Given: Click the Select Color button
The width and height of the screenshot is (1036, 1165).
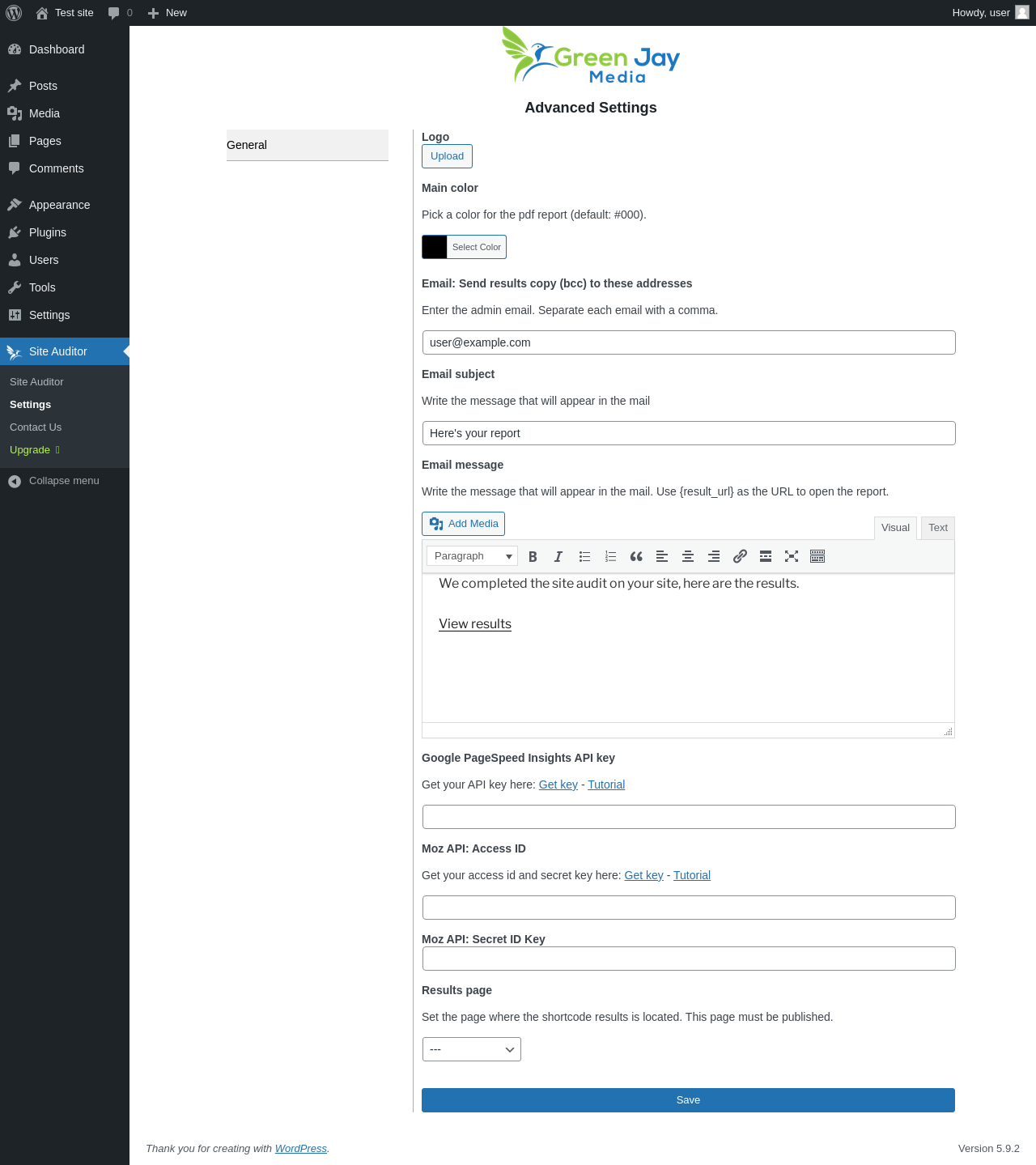Looking at the screenshot, I should click(477, 247).
